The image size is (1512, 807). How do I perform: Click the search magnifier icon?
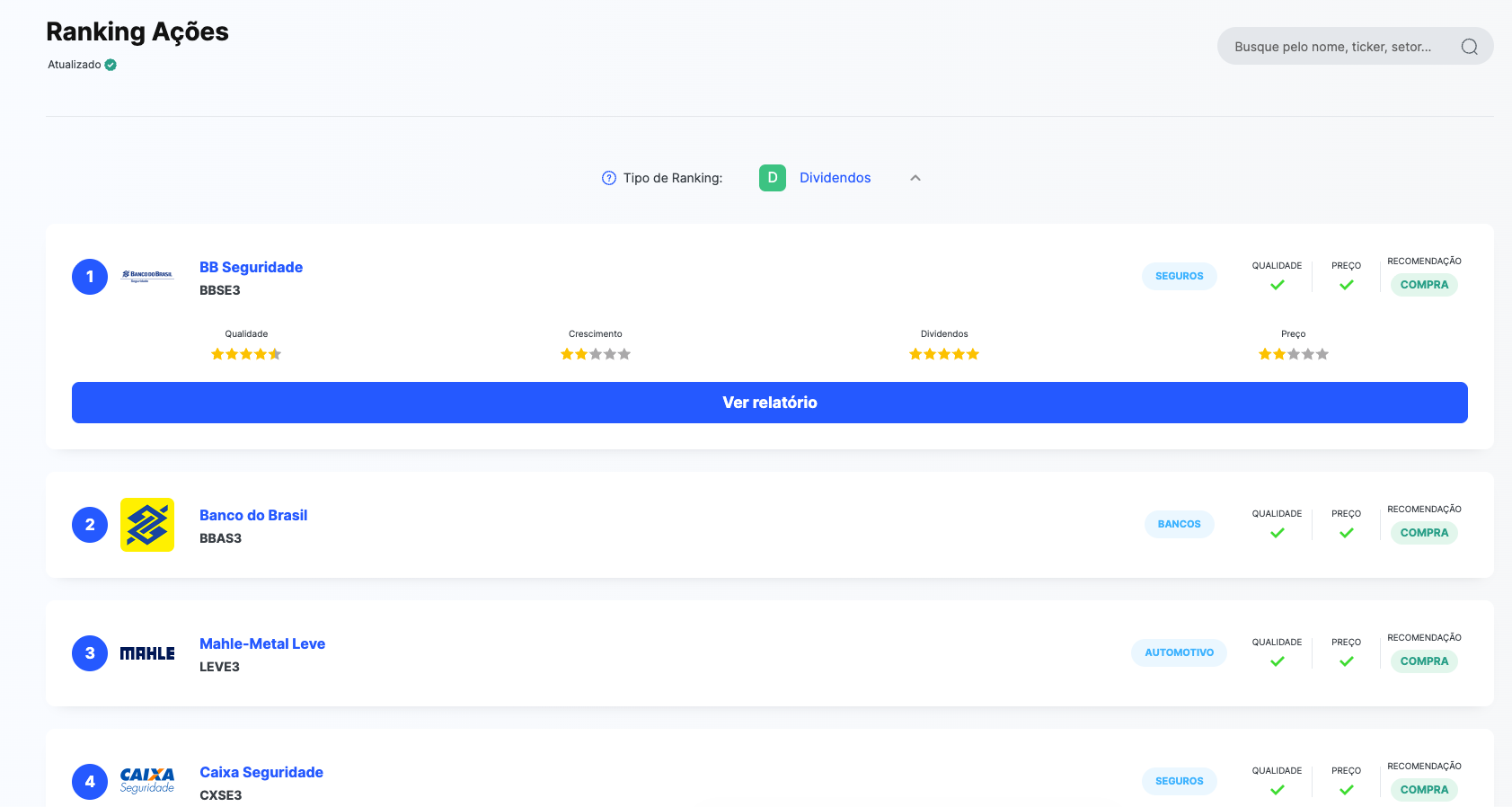pos(1469,47)
